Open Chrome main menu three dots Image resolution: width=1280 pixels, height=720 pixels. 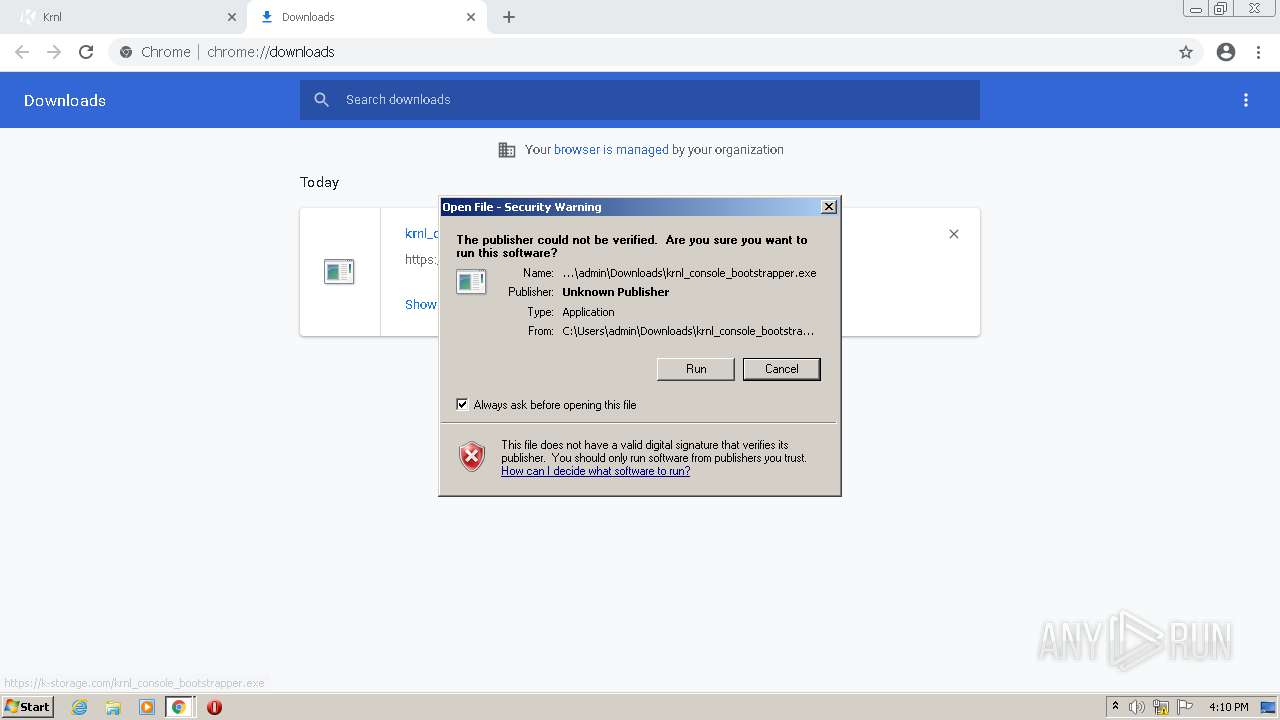pos(1259,52)
